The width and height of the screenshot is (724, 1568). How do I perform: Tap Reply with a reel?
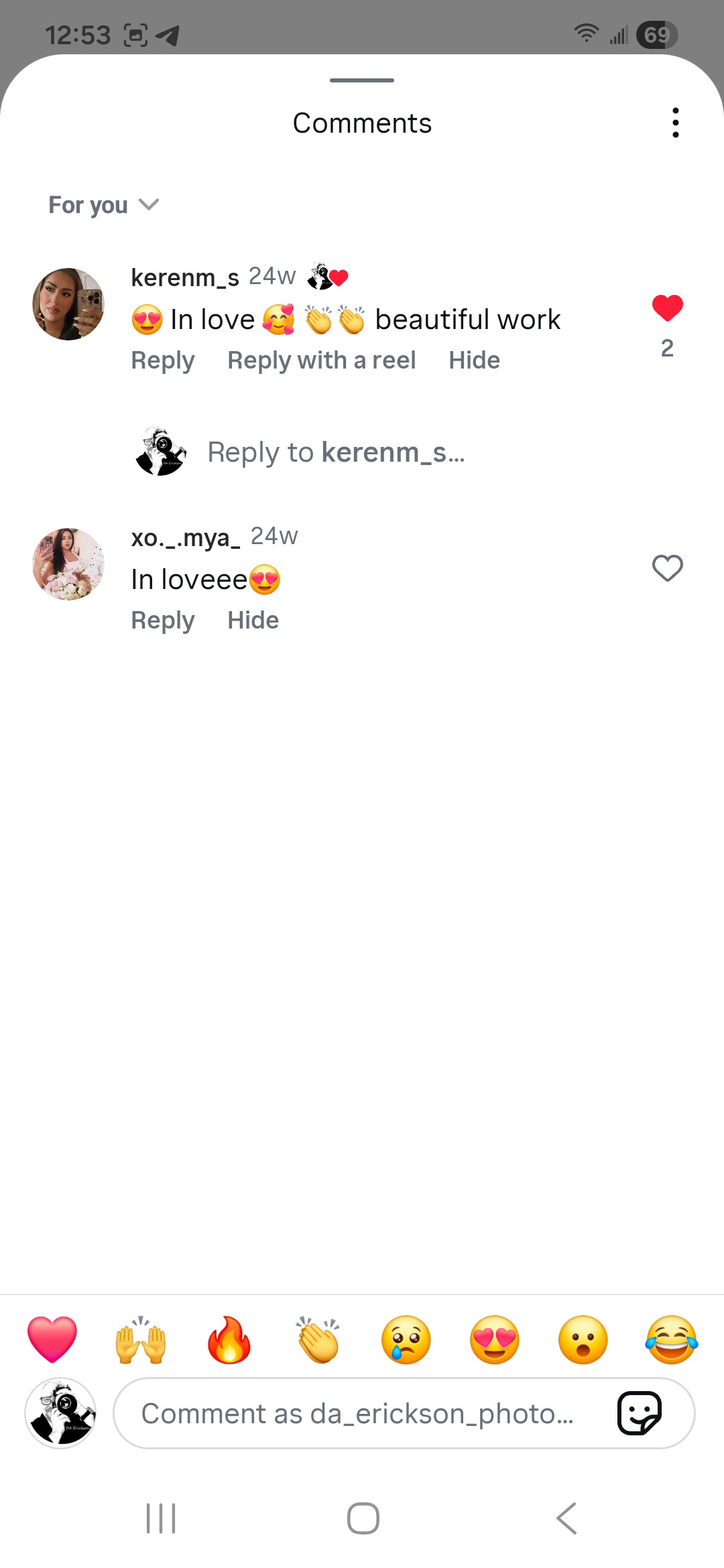[321, 361]
